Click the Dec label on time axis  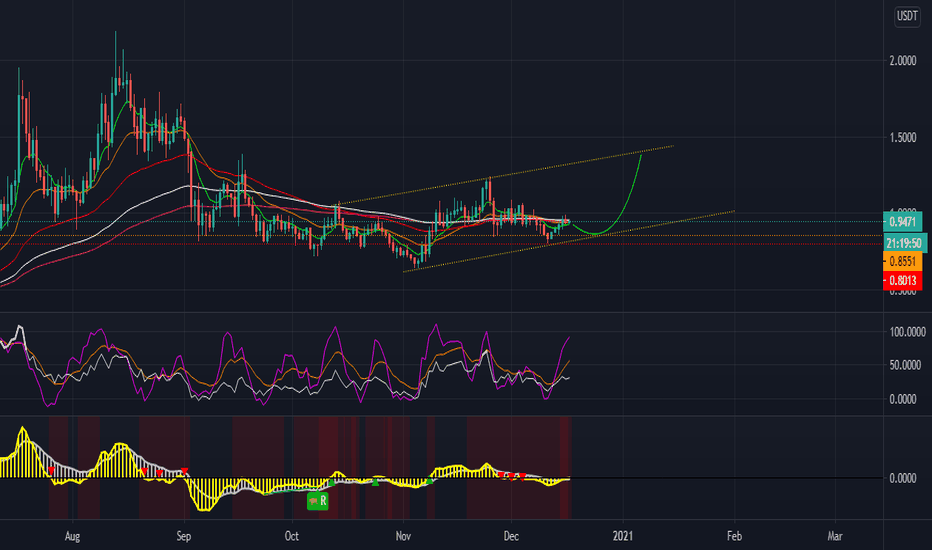click(x=511, y=536)
